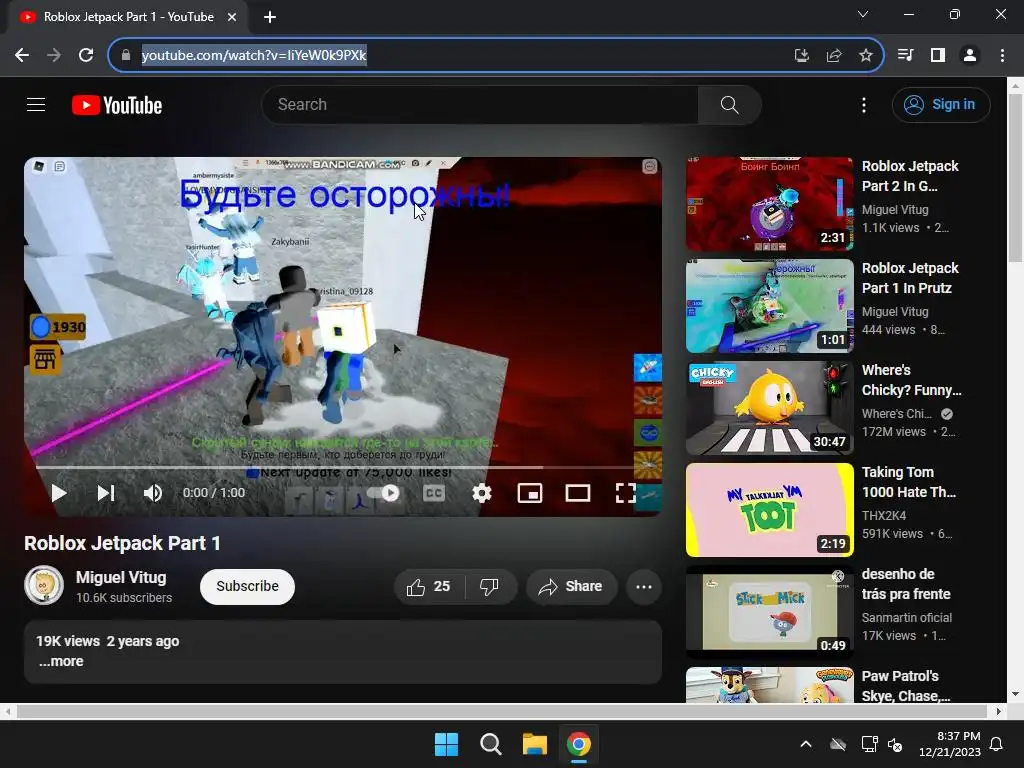The image size is (1024, 768).
Task: Click the search magnifier button
Action: pos(729,104)
